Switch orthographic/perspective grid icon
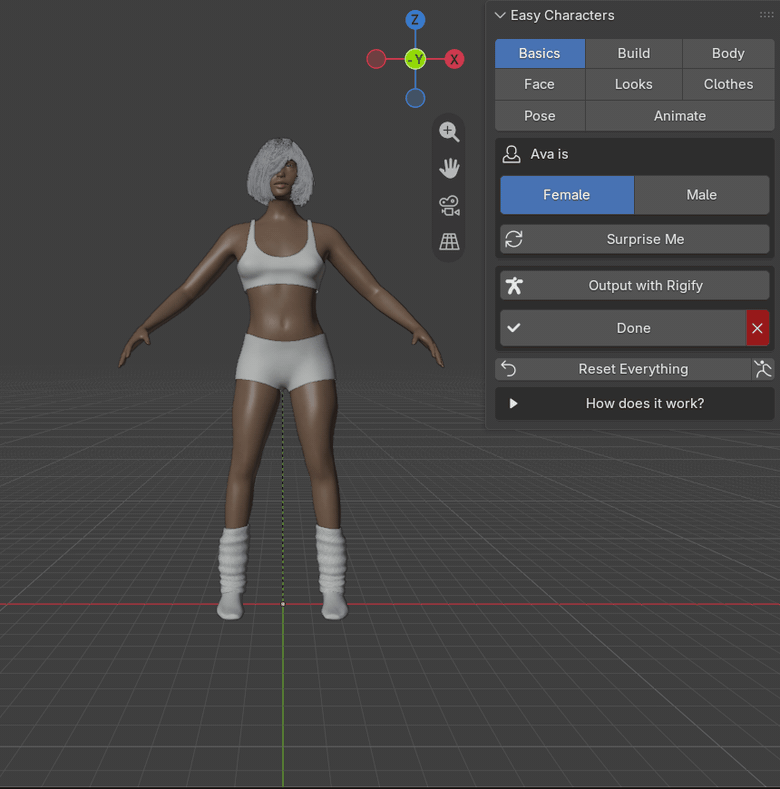The width and height of the screenshot is (780, 789). 449,242
